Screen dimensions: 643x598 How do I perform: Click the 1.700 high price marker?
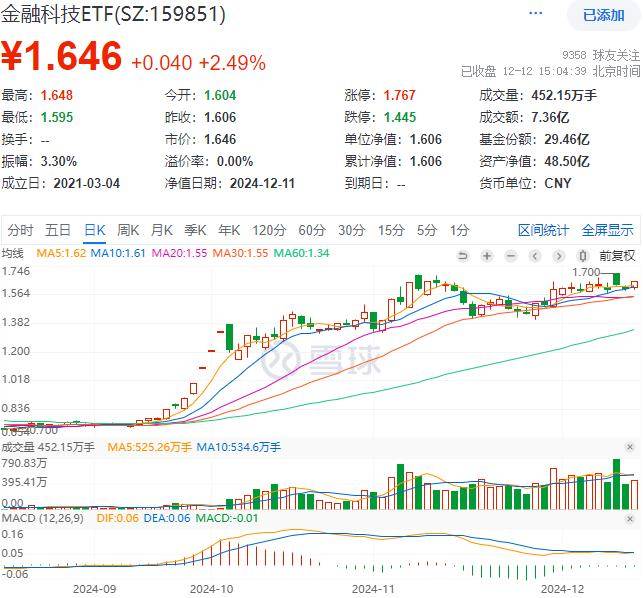click(x=586, y=272)
